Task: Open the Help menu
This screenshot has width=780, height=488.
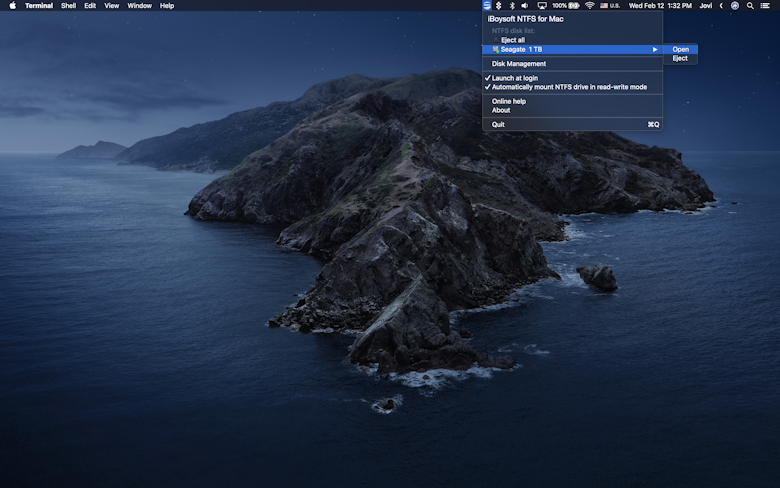Action: click(167, 5)
